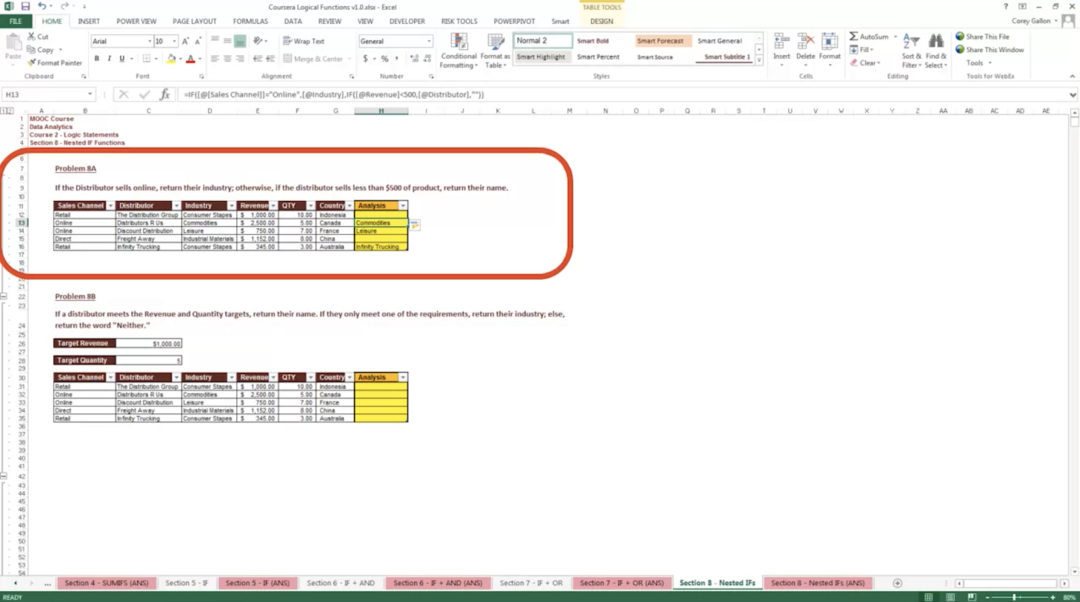
Task: Toggle Bold formatting
Action: 97,59
